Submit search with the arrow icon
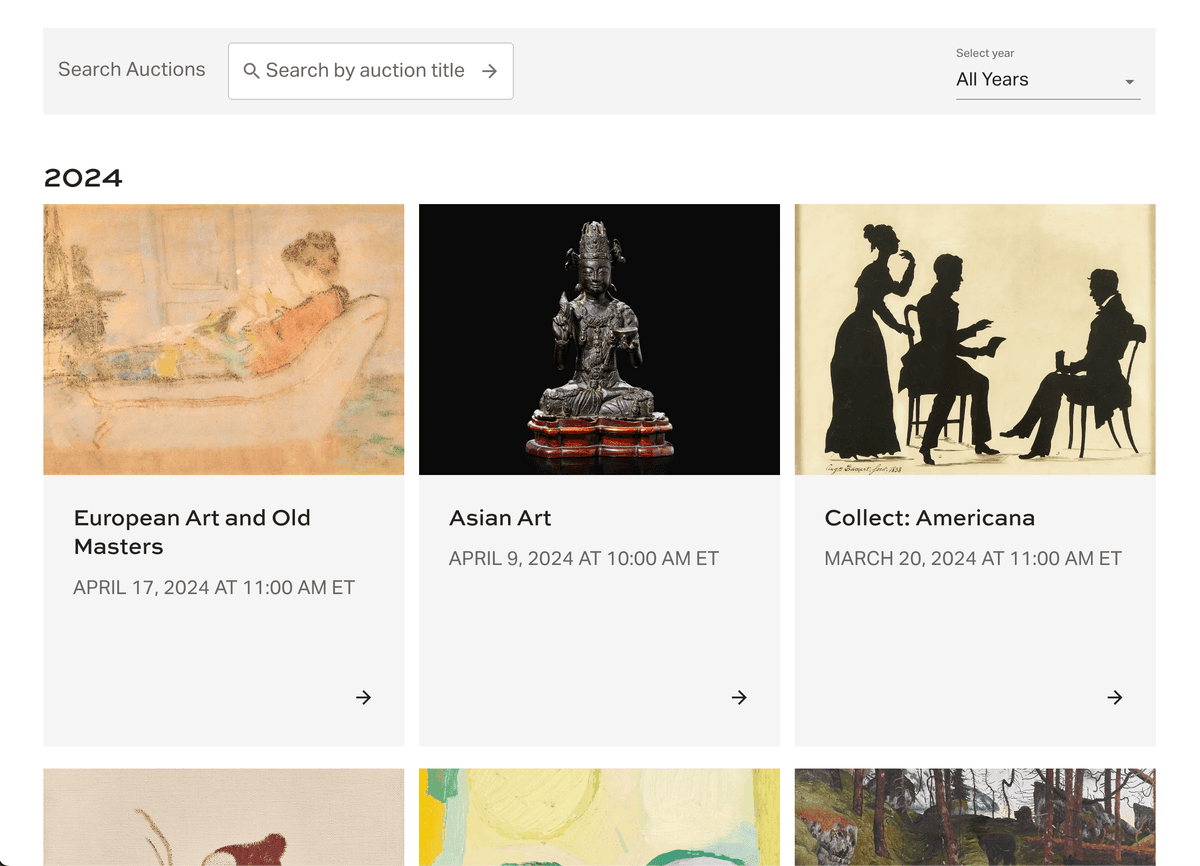 tap(489, 71)
